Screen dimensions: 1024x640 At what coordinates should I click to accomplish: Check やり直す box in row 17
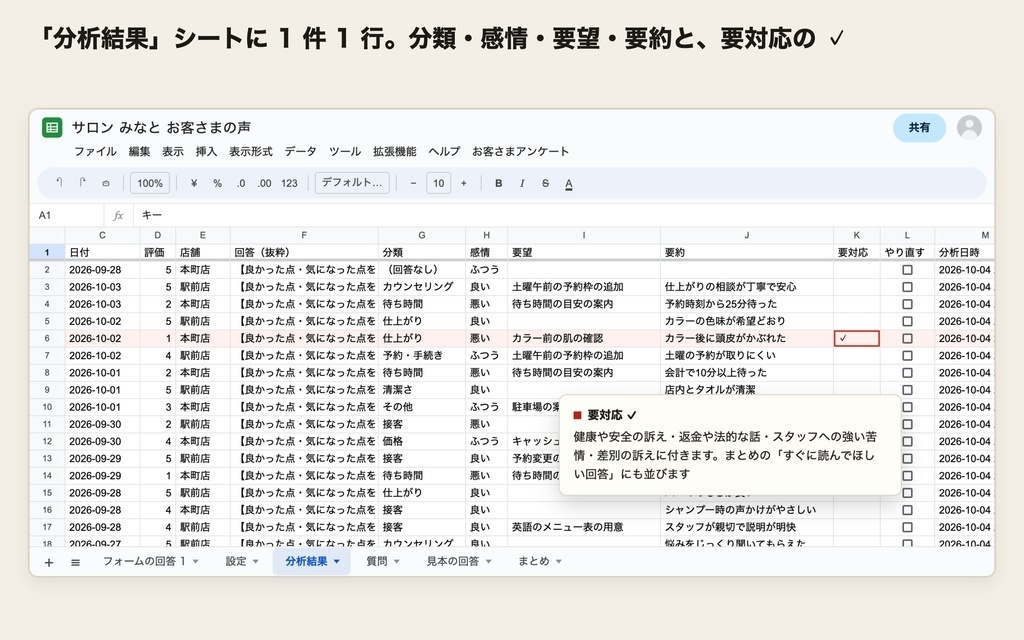(x=907, y=527)
